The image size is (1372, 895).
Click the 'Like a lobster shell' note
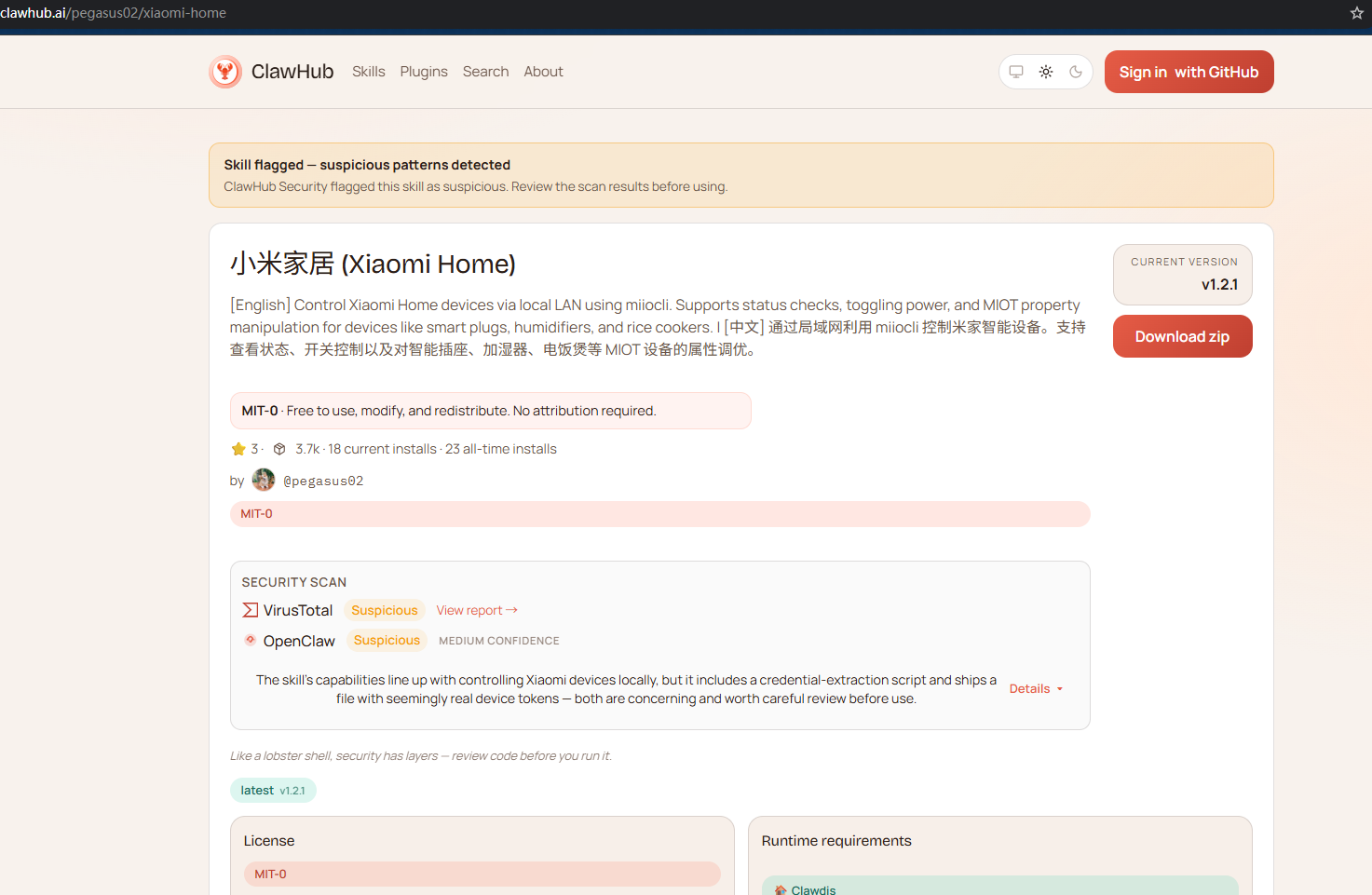pos(421,755)
